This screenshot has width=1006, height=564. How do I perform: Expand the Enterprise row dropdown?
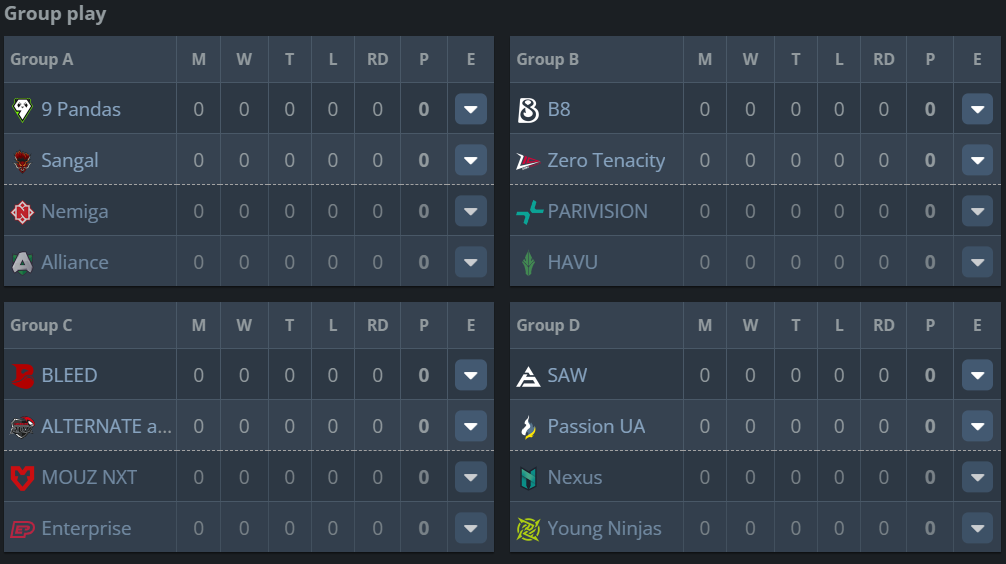(x=470, y=528)
